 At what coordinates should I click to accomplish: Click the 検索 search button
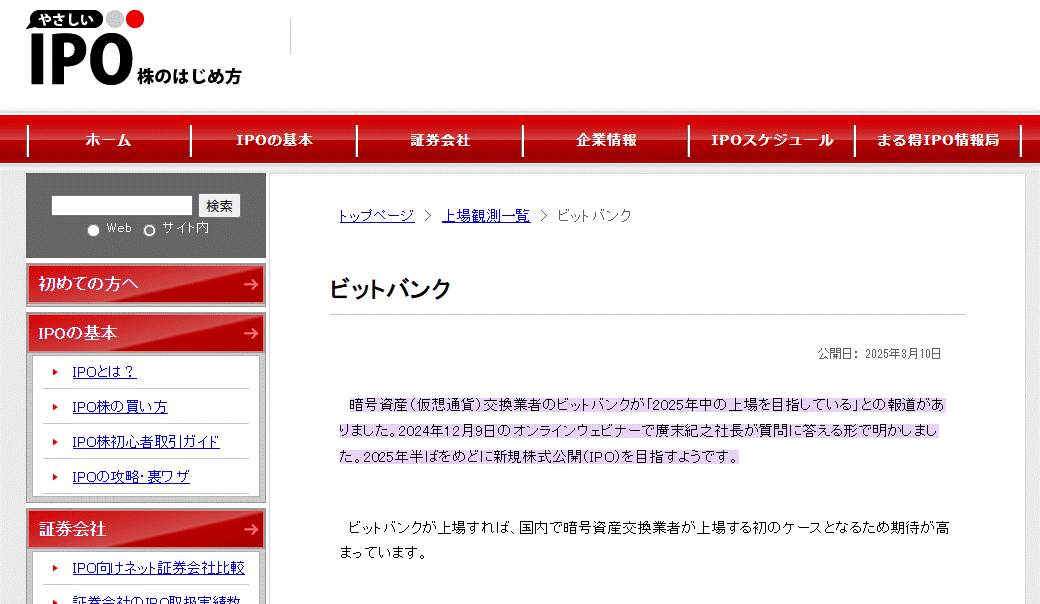[x=219, y=205]
